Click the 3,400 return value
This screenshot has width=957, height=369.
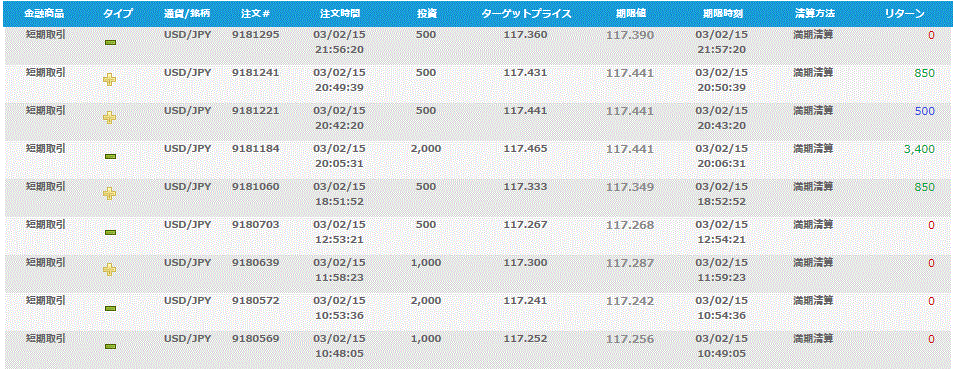tap(919, 148)
